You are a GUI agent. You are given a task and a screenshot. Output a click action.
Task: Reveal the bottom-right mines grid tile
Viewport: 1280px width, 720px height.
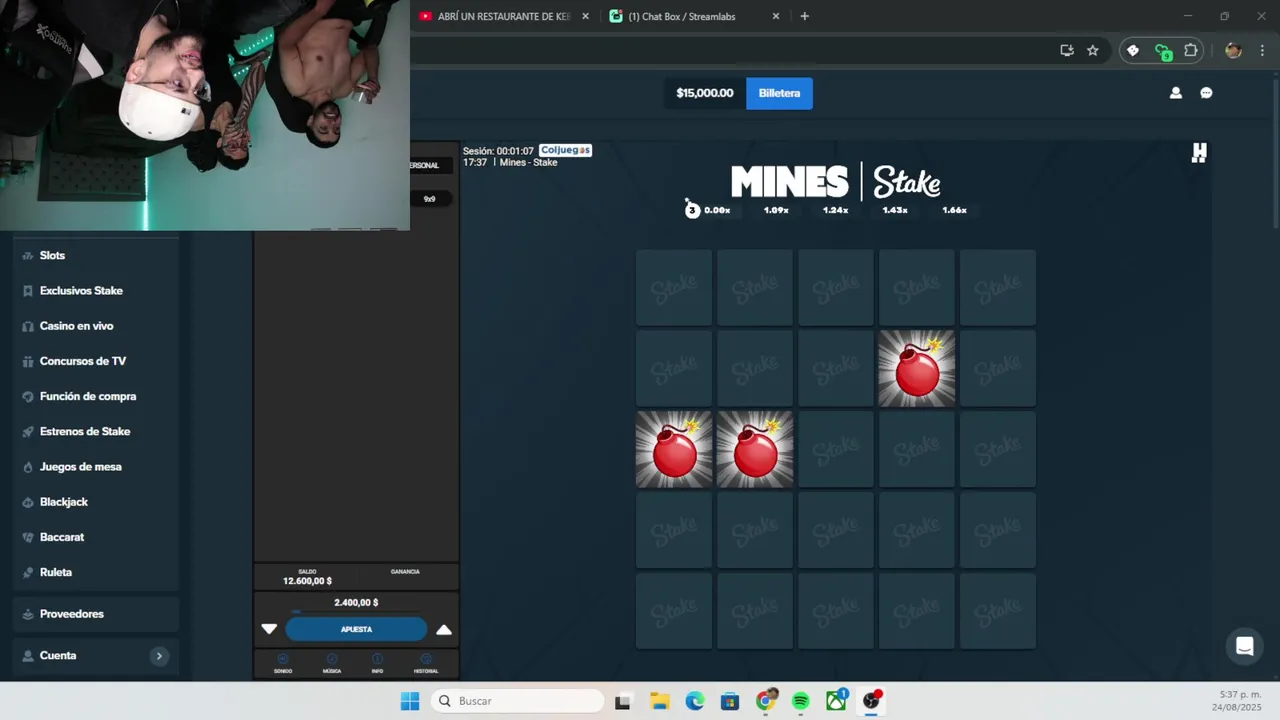tap(998, 611)
